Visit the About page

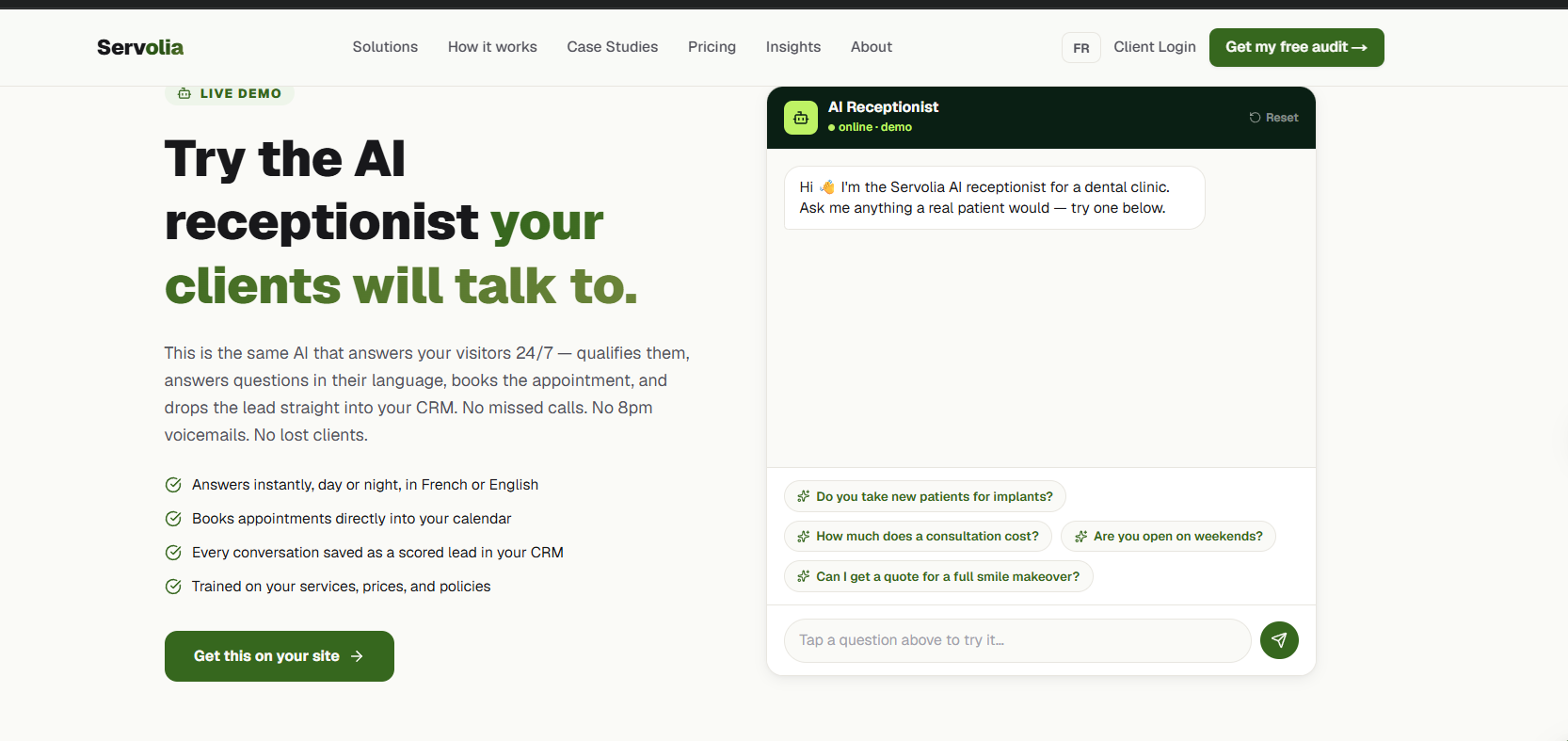coord(872,47)
